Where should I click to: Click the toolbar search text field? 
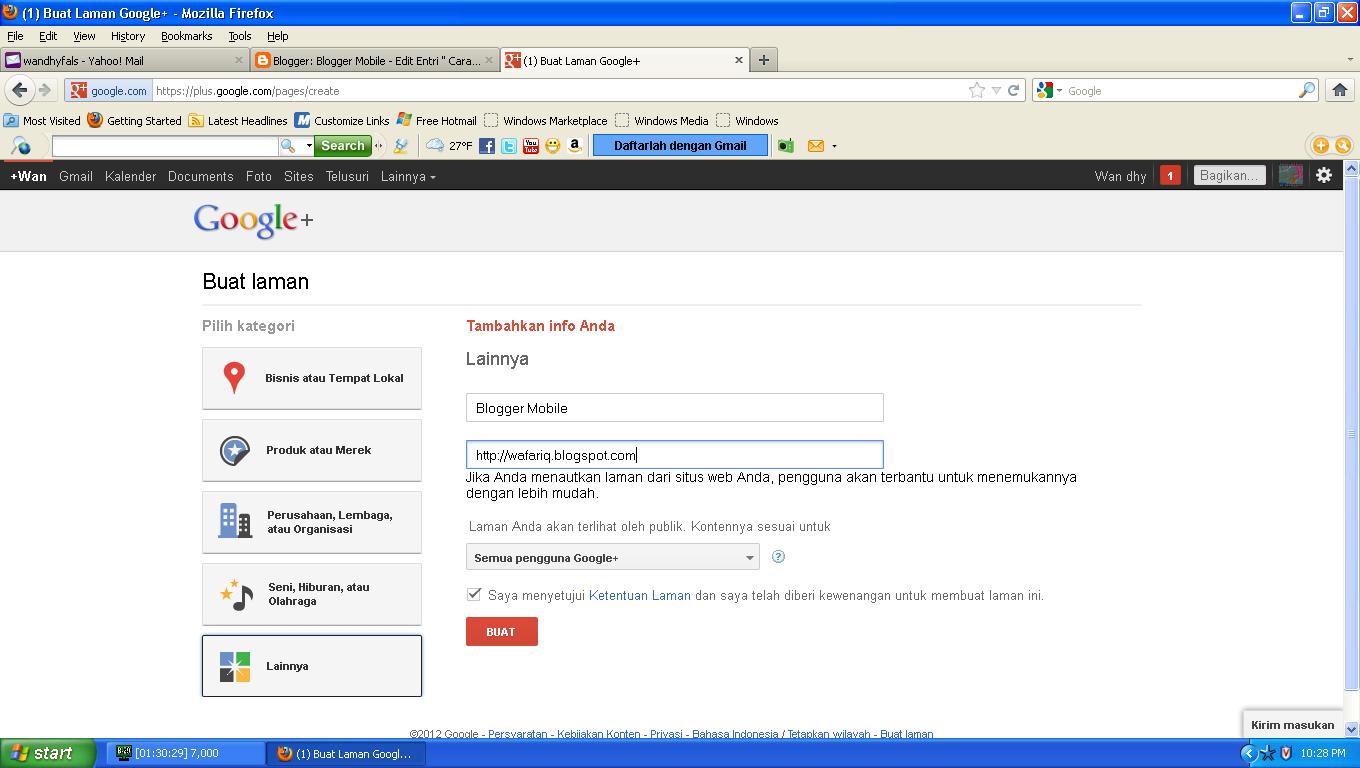[165, 146]
